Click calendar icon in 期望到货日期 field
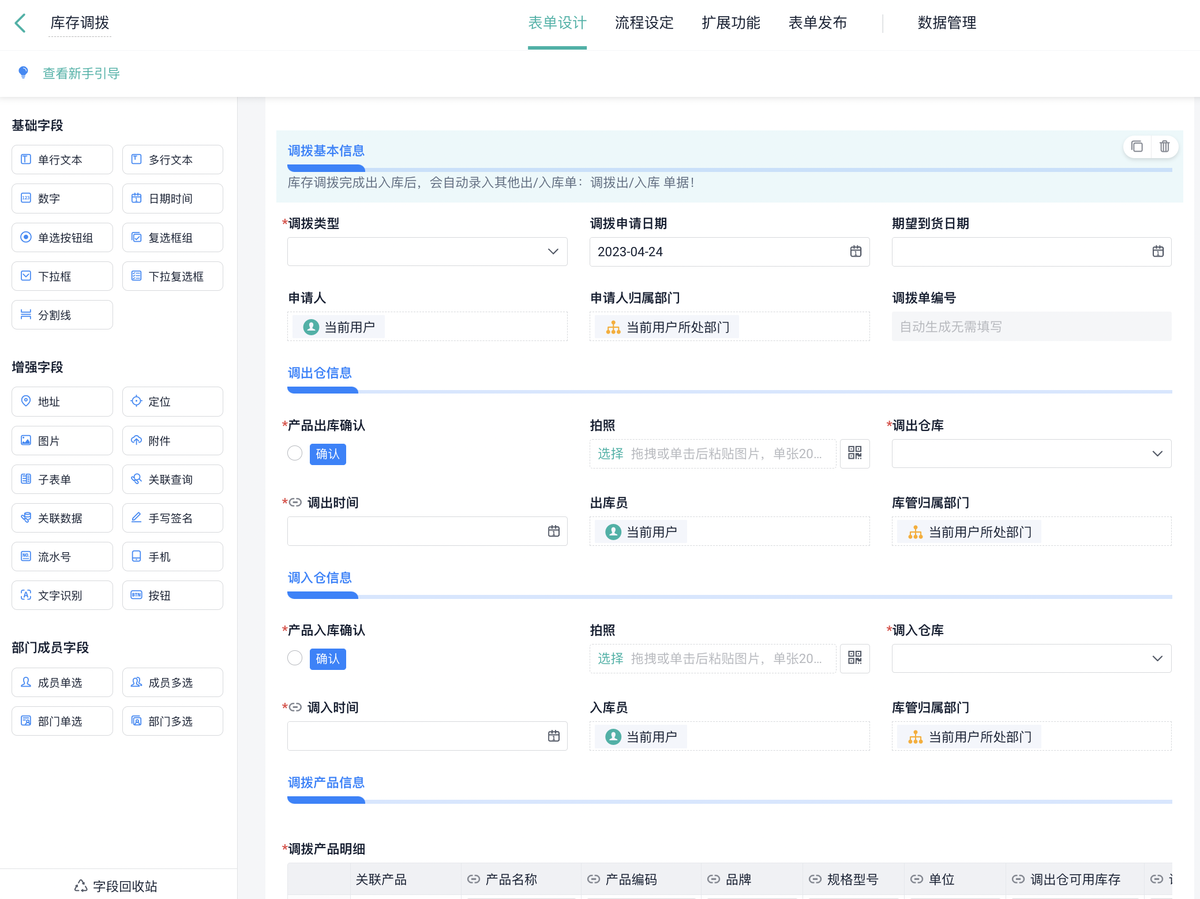 click(1157, 252)
